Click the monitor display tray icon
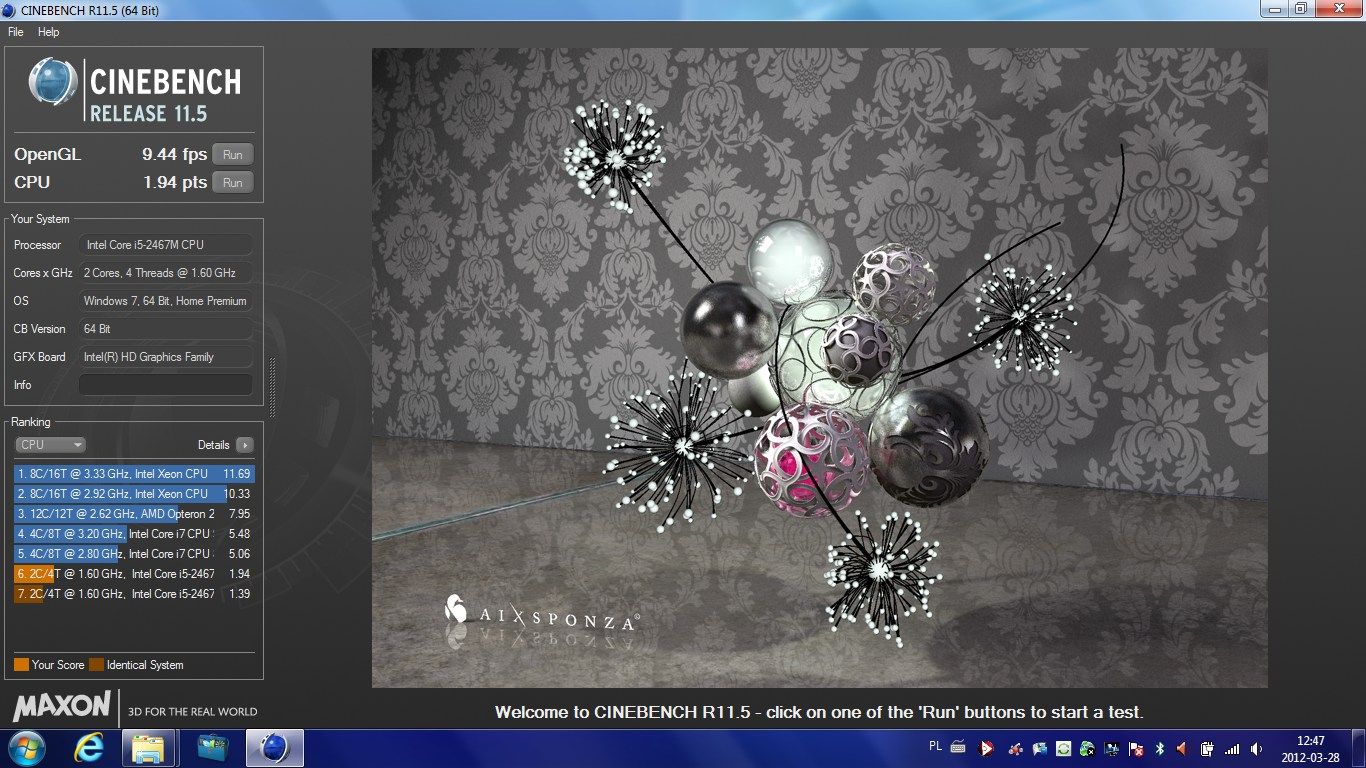This screenshot has width=1366, height=768. coord(1111,748)
